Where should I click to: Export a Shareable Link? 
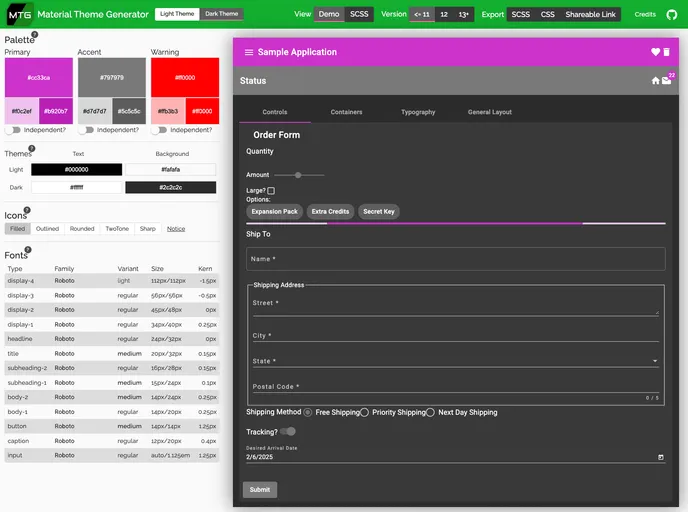pos(591,14)
